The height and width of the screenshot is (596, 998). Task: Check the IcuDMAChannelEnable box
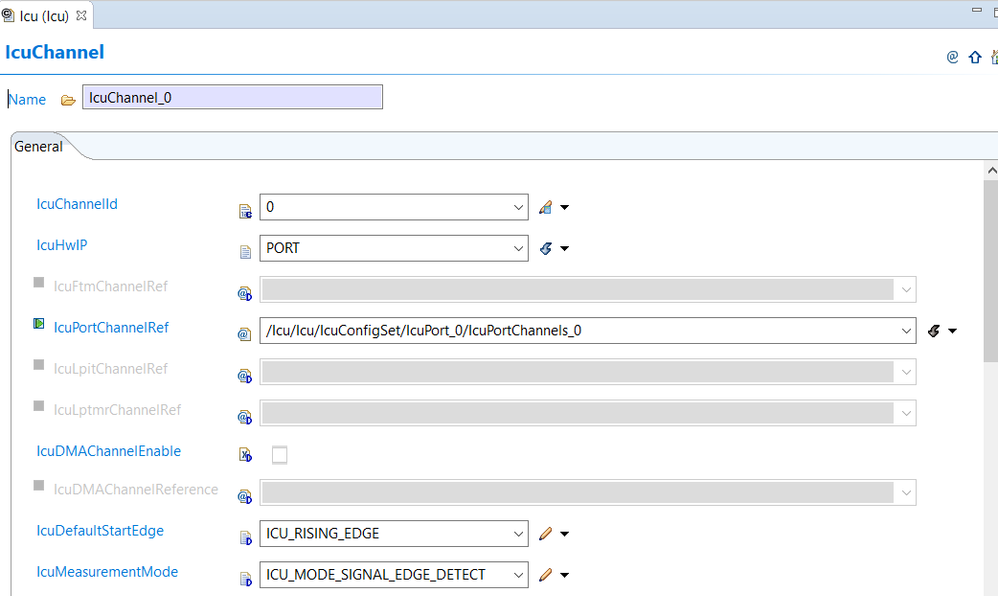point(279,455)
